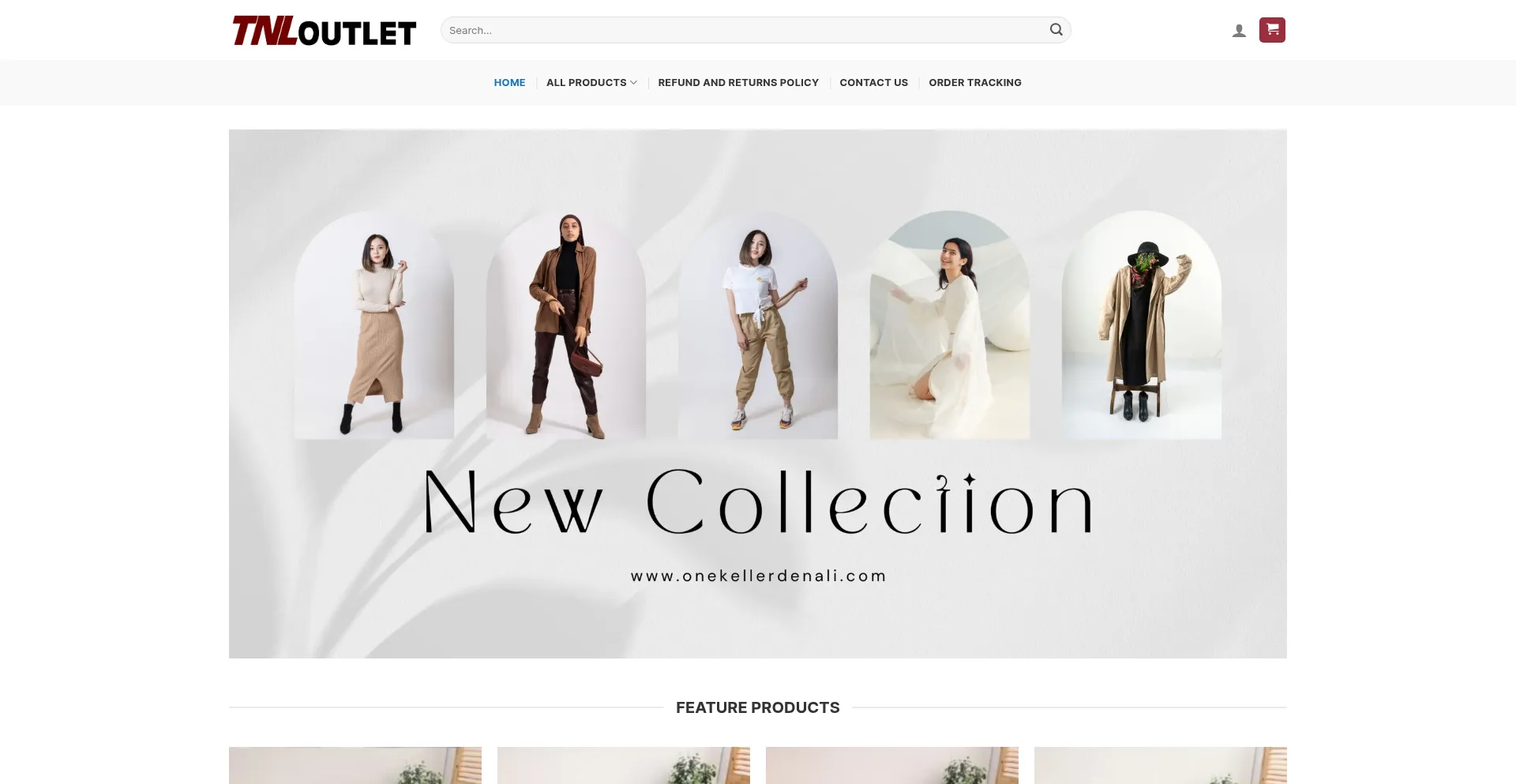Image resolution: width=1516 pixels, height=784 pixels.
Task: Open the last featured product thumbnail
Action: tap(1161, 765)
